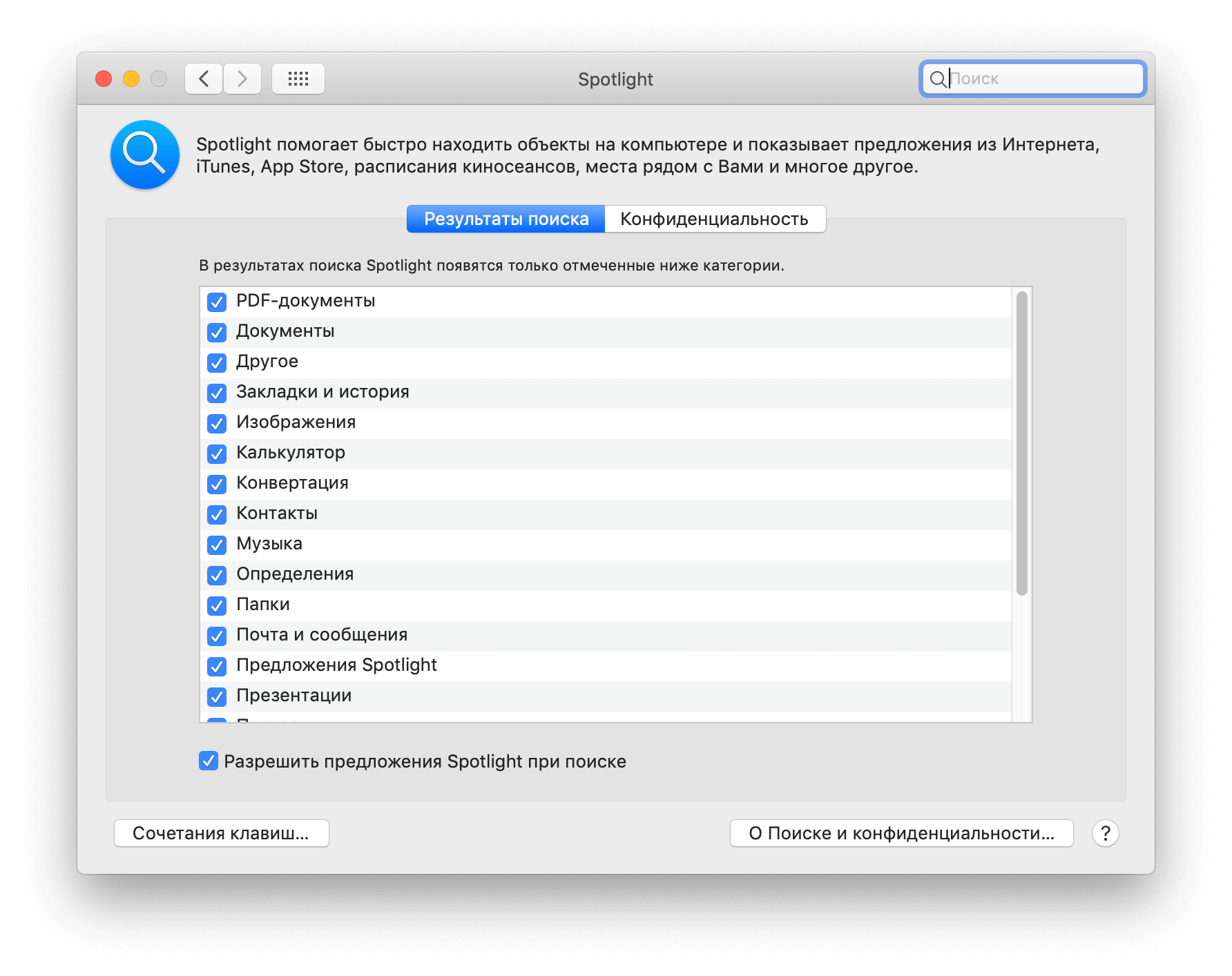Viewport: 1232px width, 976px height.
Task: Select the Закладки и история label
Action: click(323, 392)
